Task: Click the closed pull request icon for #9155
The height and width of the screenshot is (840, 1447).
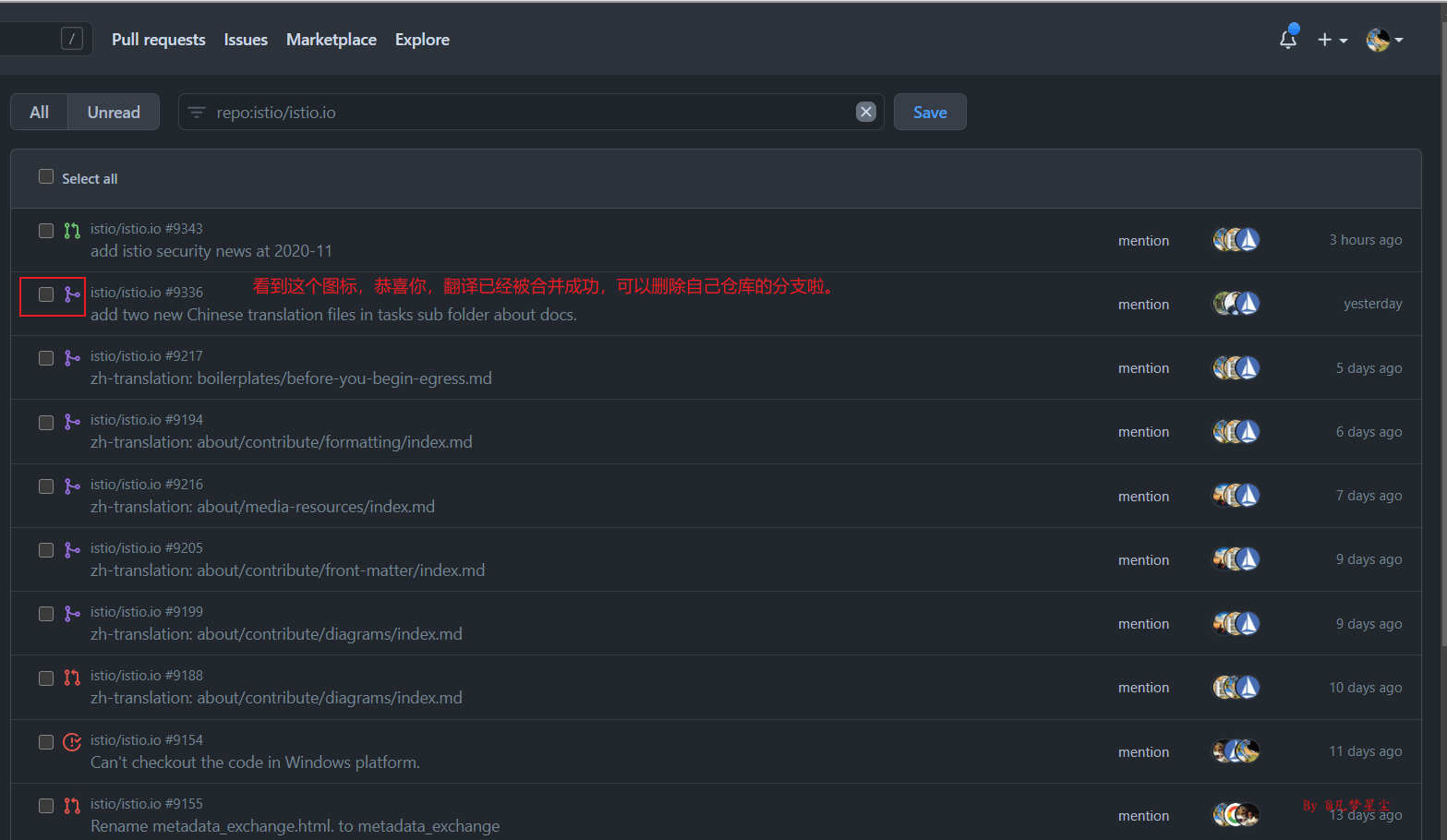Action: click(x=72, y=806)
